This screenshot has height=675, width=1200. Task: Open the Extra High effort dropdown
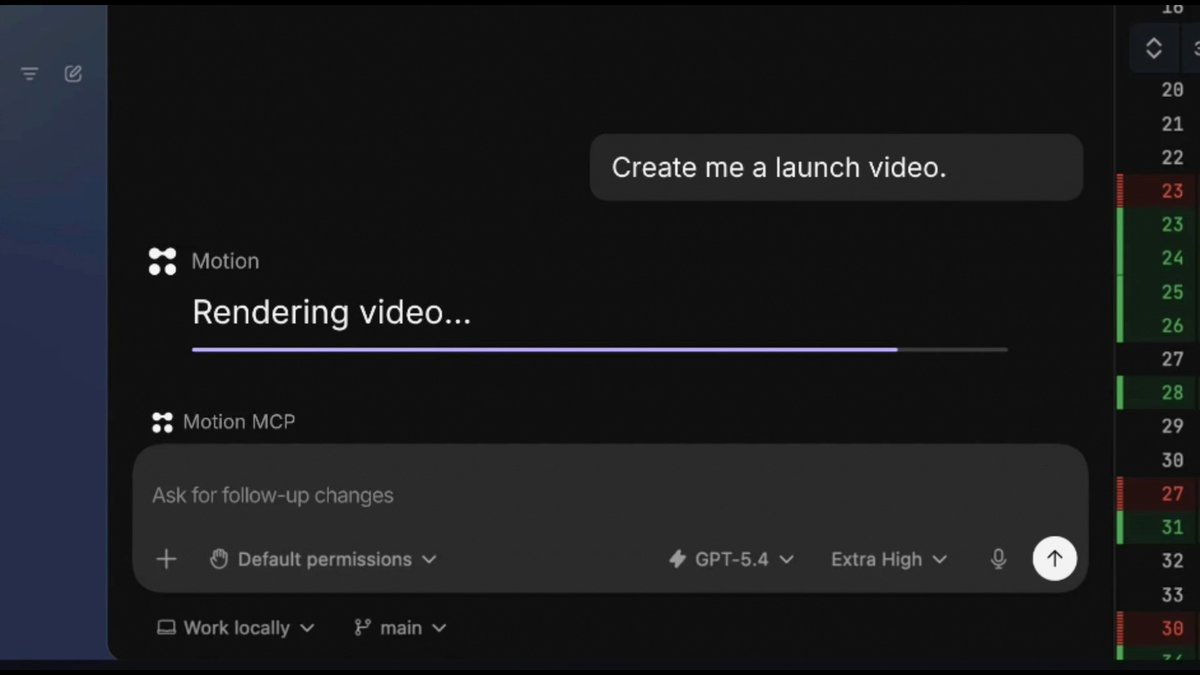(x=888, y=559)
